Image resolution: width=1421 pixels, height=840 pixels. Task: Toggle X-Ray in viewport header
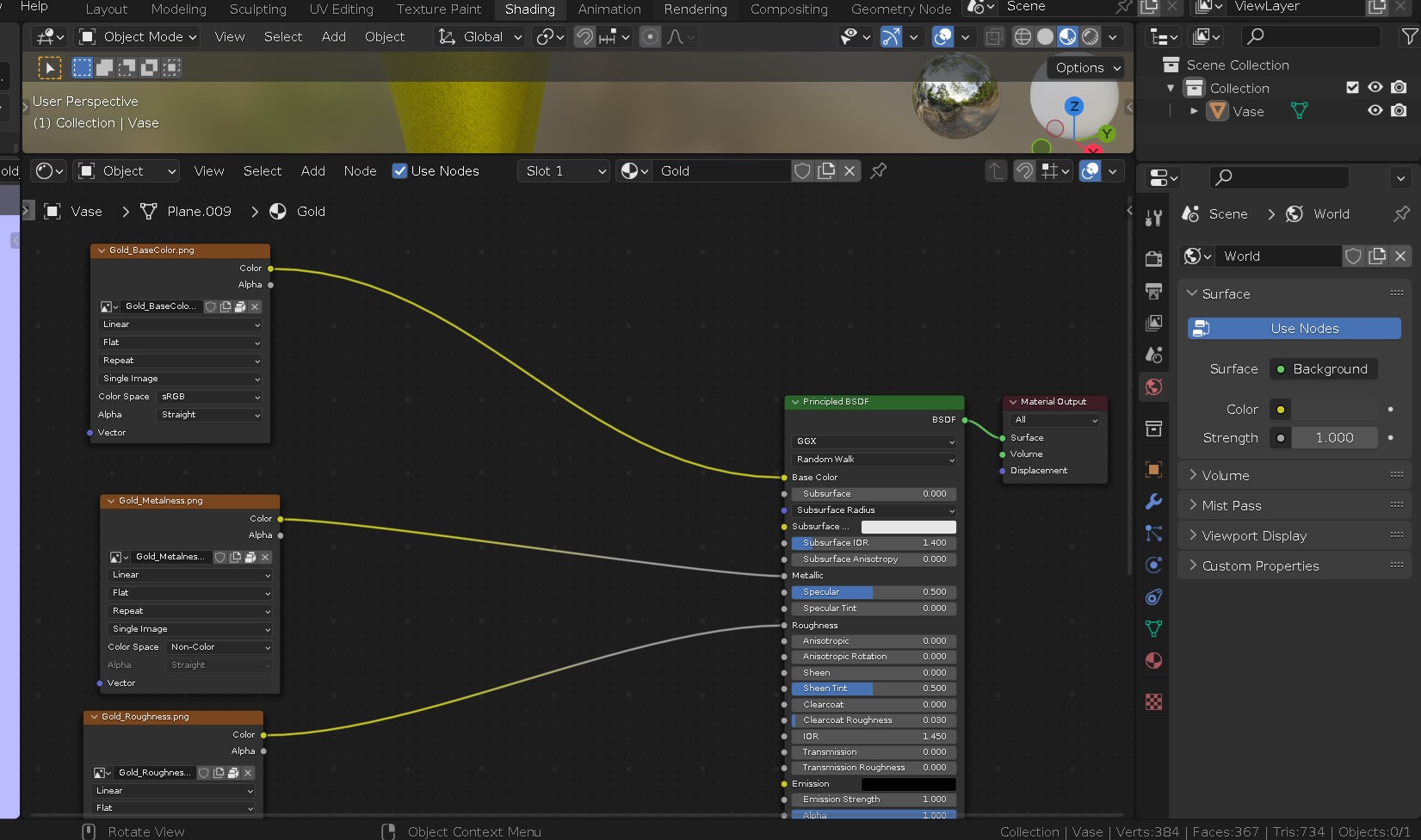coord(994,37)
